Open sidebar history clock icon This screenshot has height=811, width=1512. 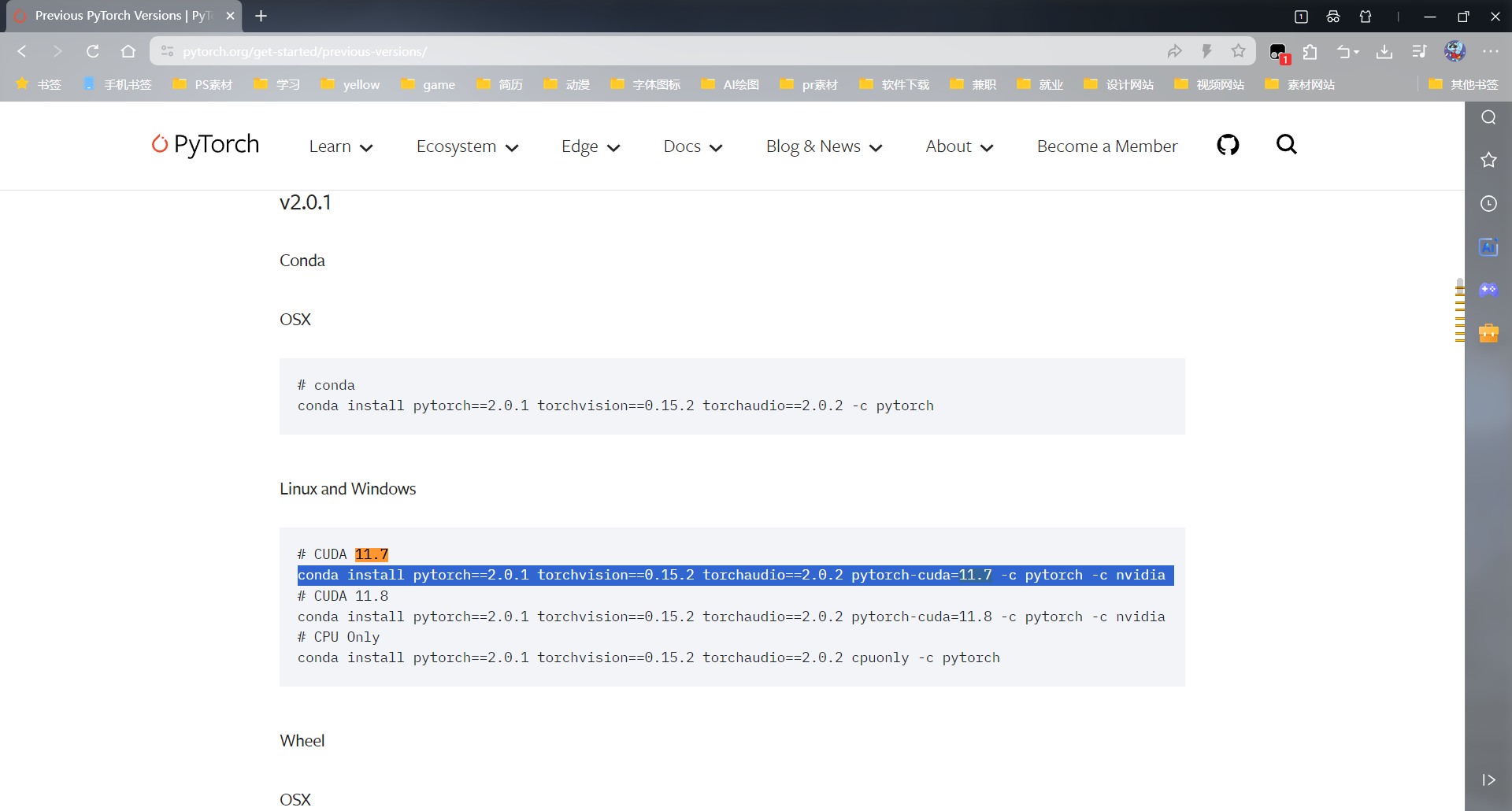tap(1488, 203)
